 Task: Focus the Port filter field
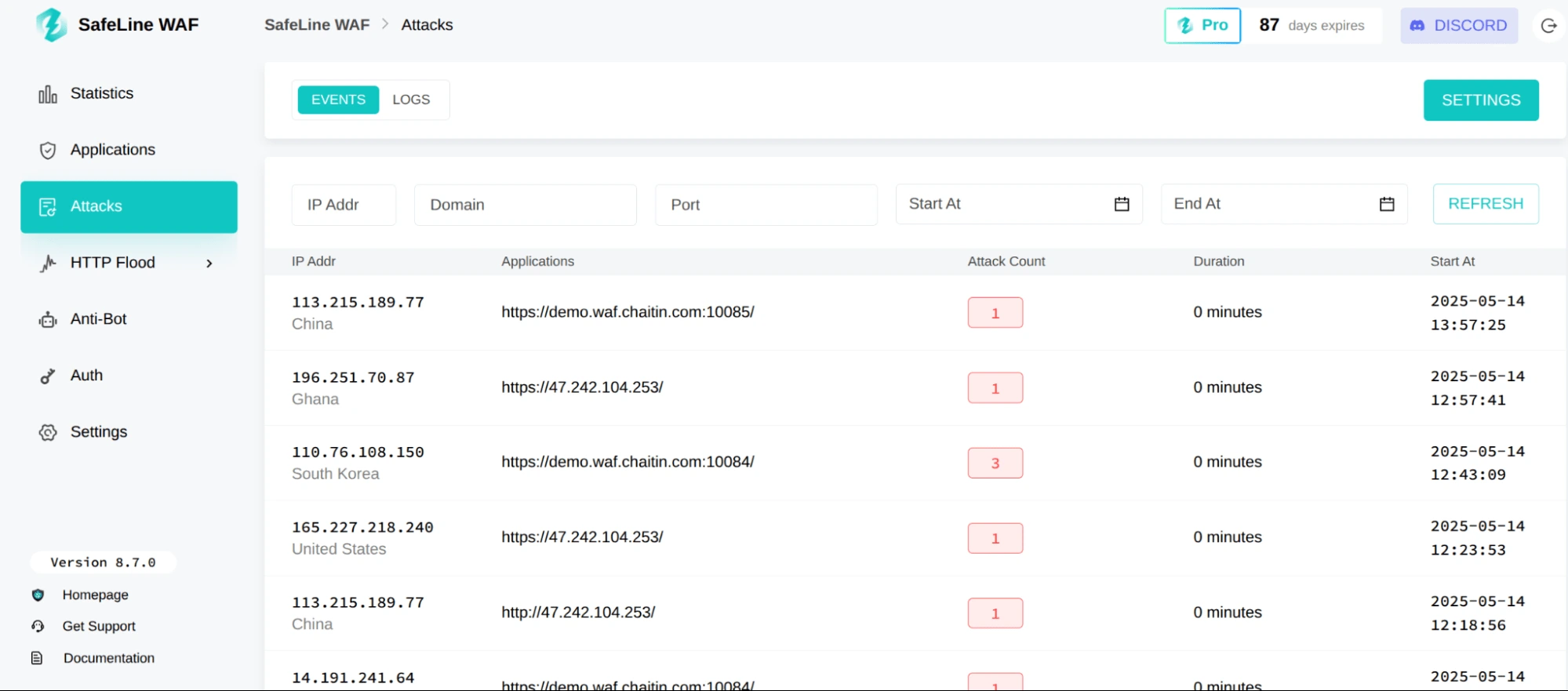coord(766,205)
